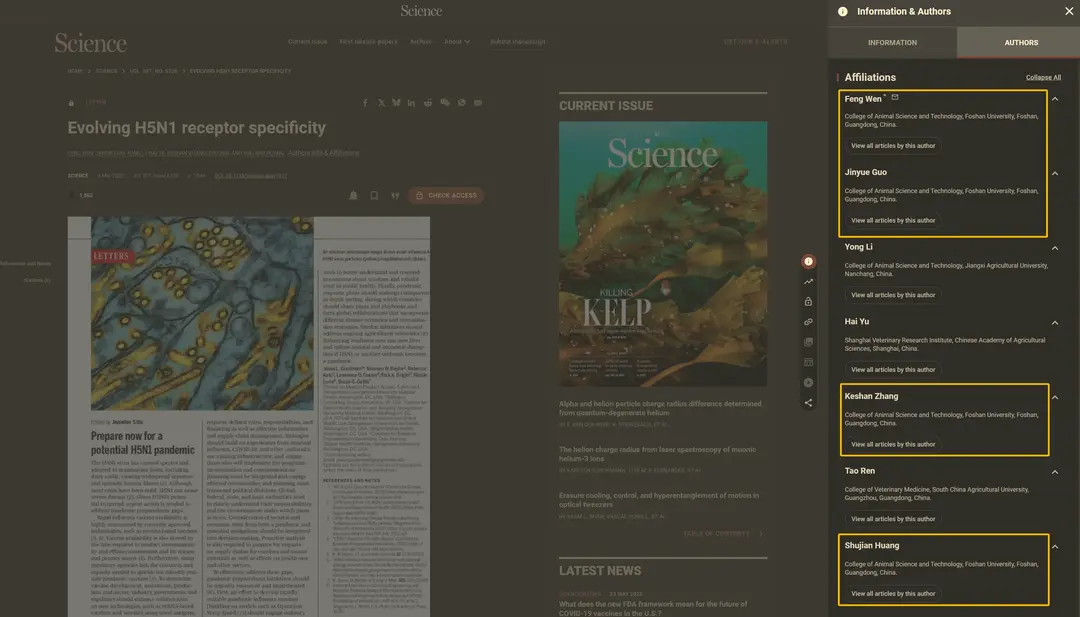The height and width of the screenshot is (617, 1080).
Task: View all articles by Keshan Zhang
Action: pyautogui.click(x=893, y=445)
